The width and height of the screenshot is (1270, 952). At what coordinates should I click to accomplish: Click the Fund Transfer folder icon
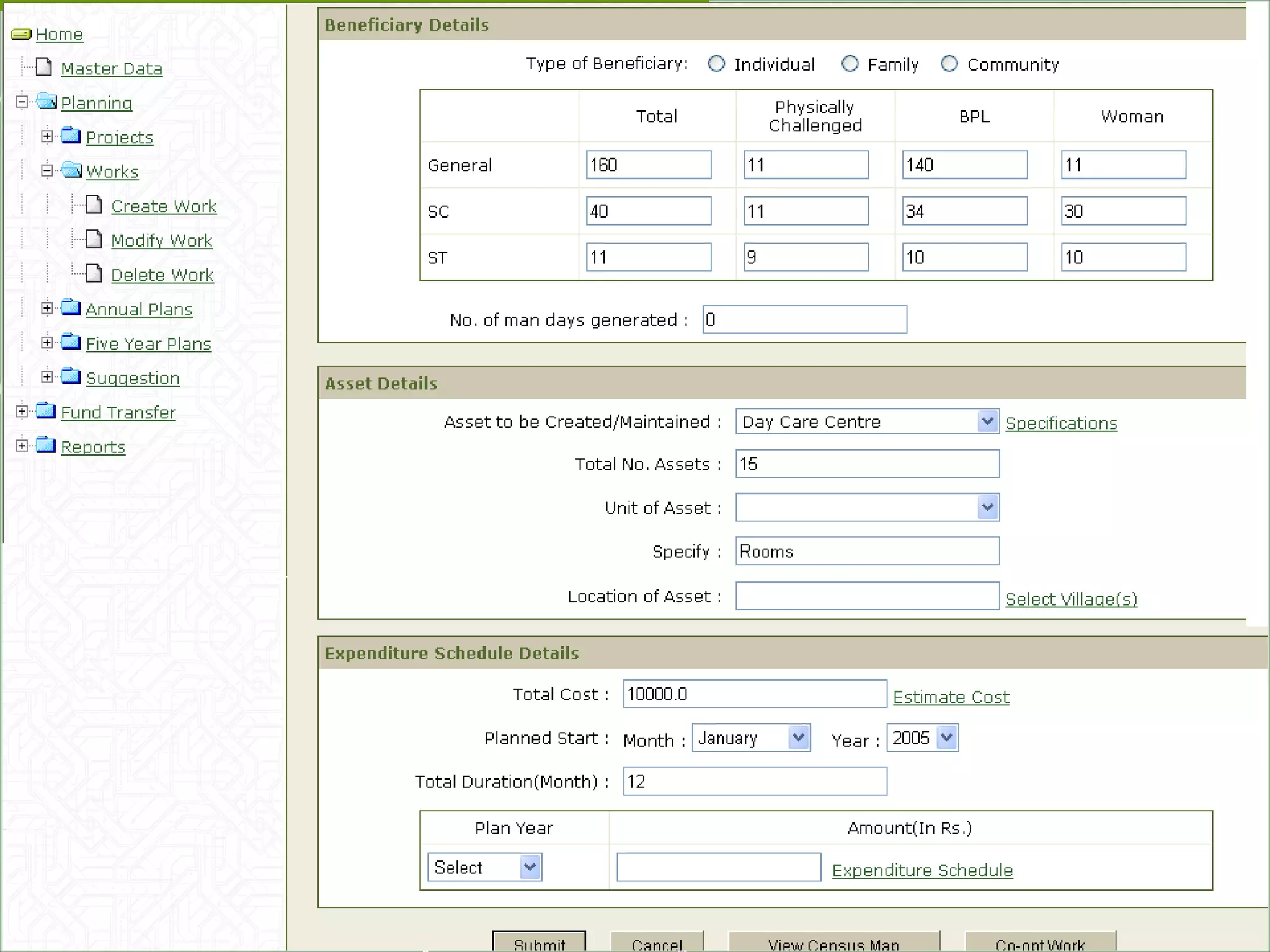pyautogui.click(x=46, y=411)
